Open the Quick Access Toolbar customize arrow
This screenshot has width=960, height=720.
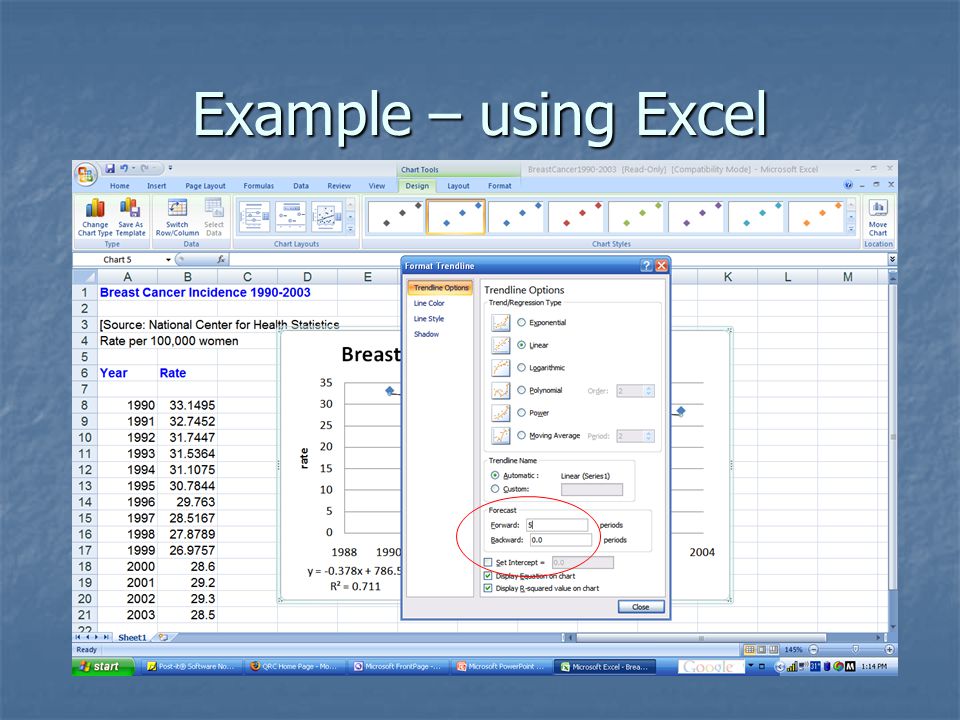click(170, 168)
